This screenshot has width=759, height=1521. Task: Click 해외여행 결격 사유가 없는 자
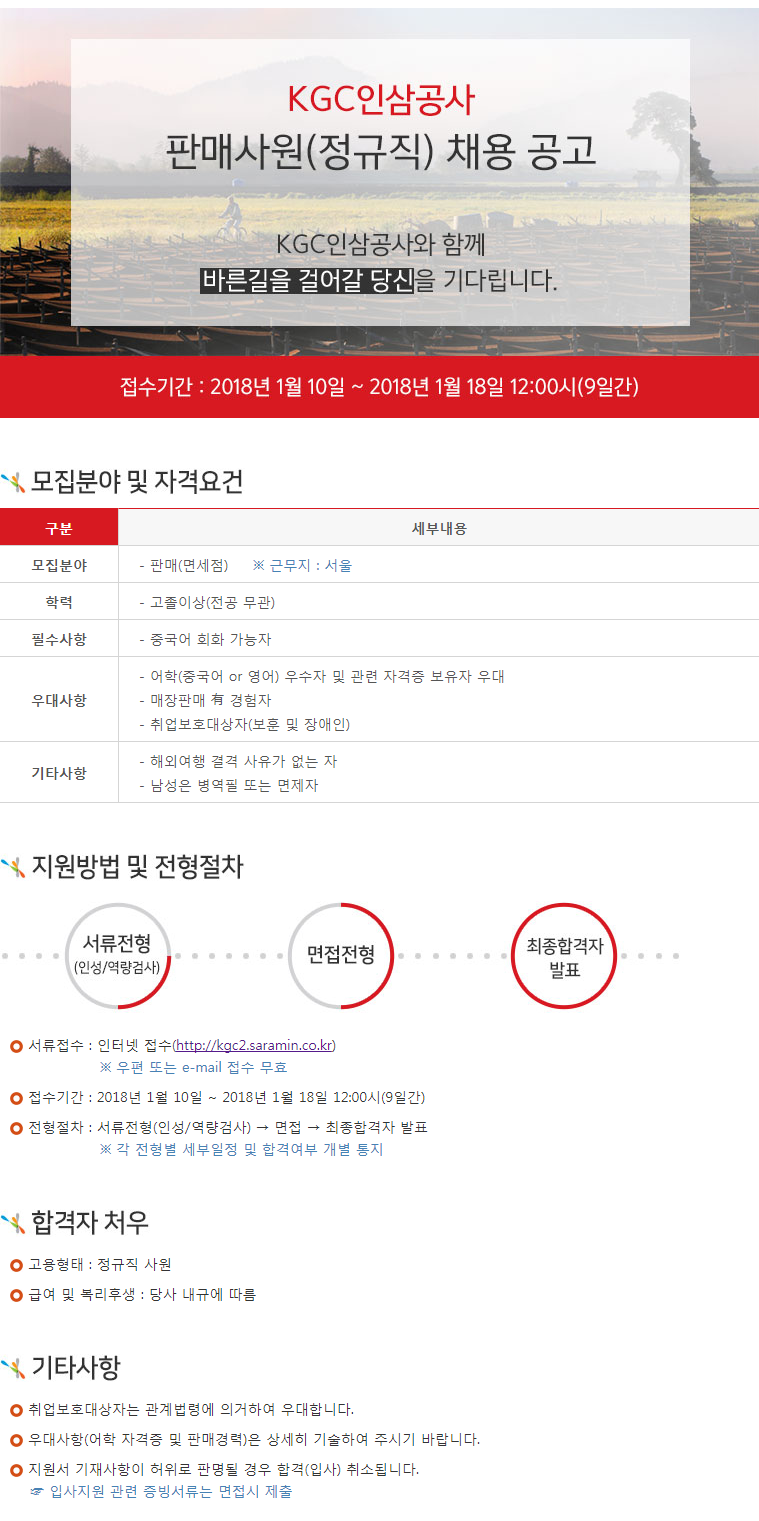click(239, 761)
